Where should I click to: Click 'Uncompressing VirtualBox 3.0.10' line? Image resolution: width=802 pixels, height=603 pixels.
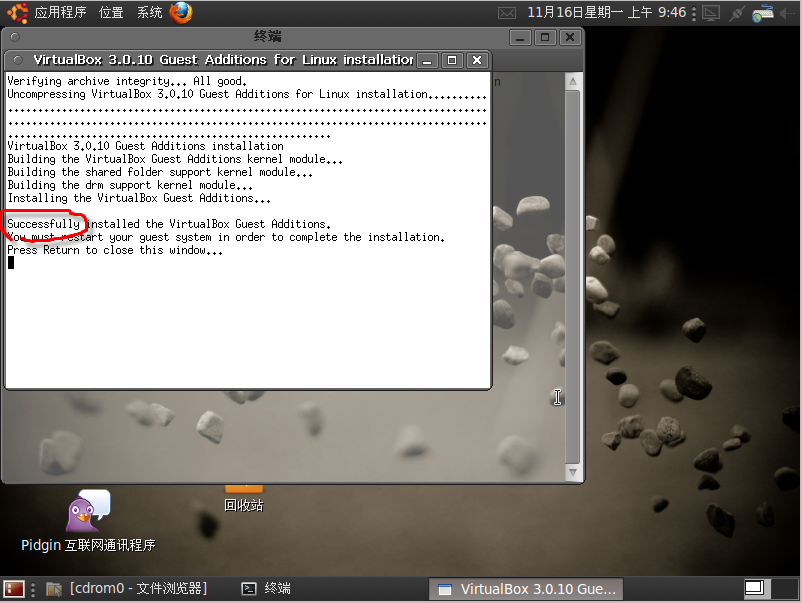pyautogui.click(x=247, y=94)
